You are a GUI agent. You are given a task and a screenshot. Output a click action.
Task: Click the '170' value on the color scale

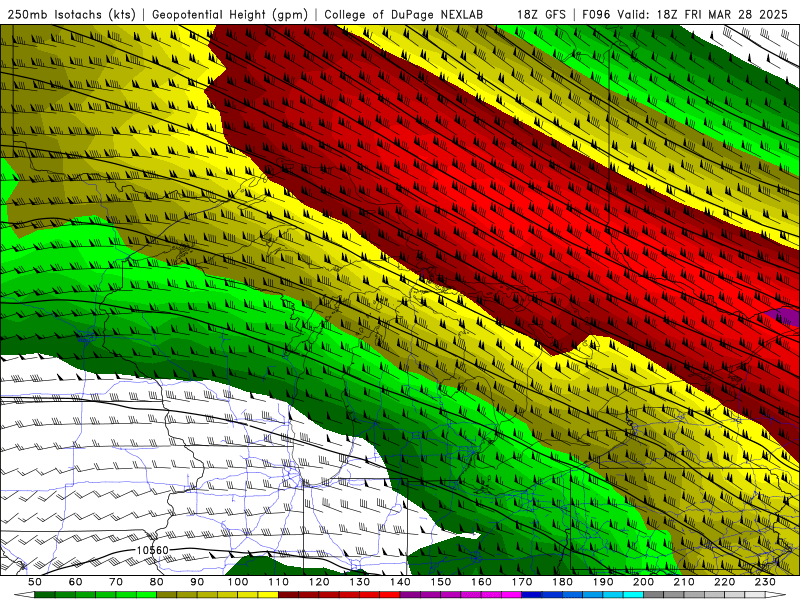point(522,582)
